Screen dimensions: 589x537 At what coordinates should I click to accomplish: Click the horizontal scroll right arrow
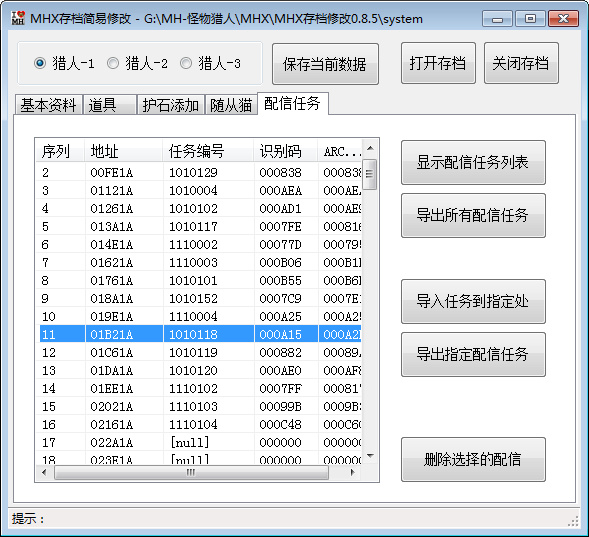pos(352,472)
